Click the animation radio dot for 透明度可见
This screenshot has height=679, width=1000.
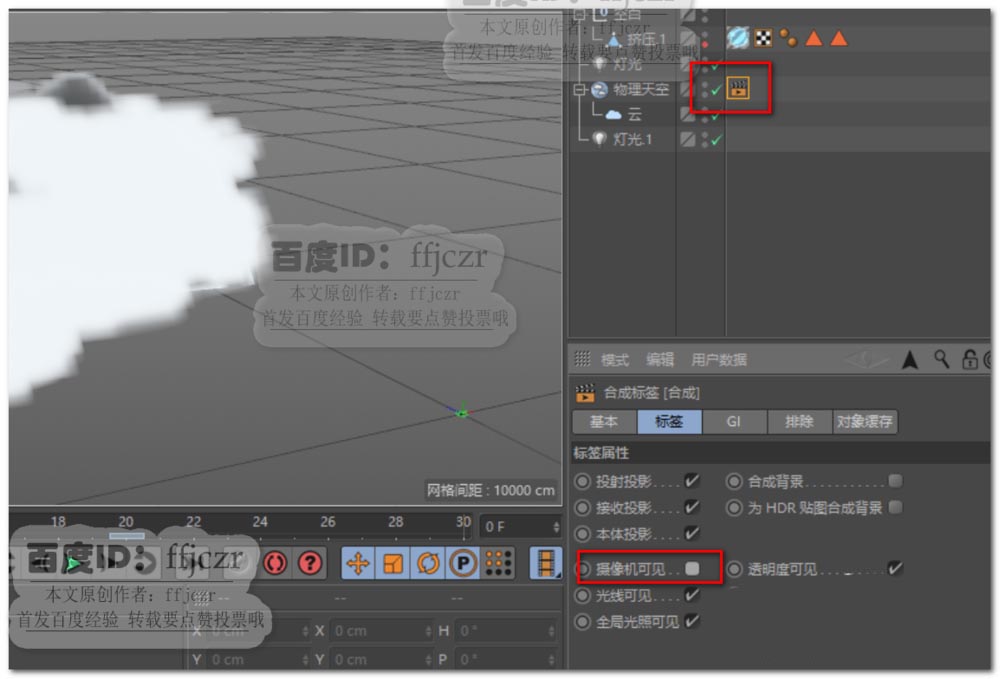734,569
